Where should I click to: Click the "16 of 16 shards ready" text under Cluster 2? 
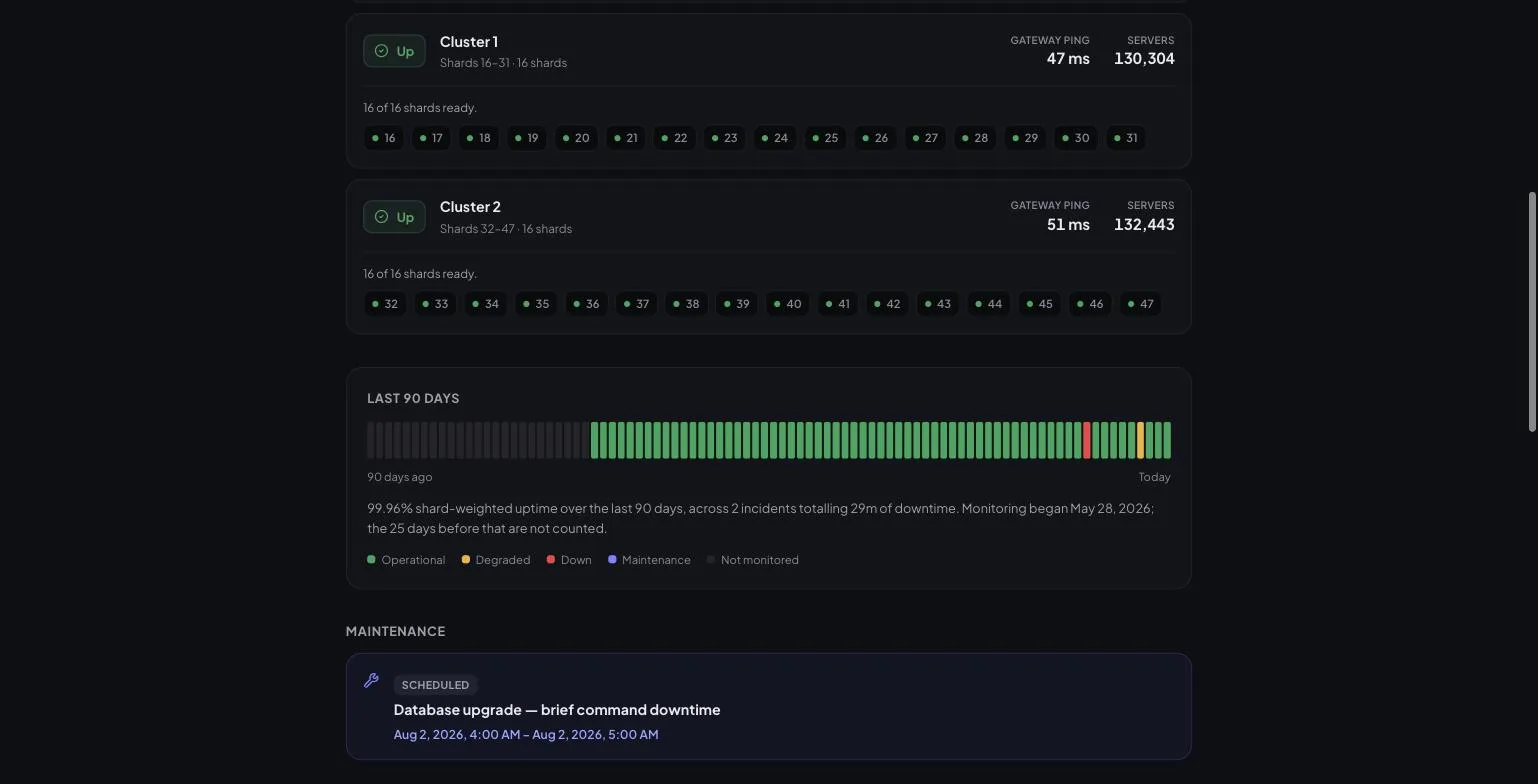point(420,274)
